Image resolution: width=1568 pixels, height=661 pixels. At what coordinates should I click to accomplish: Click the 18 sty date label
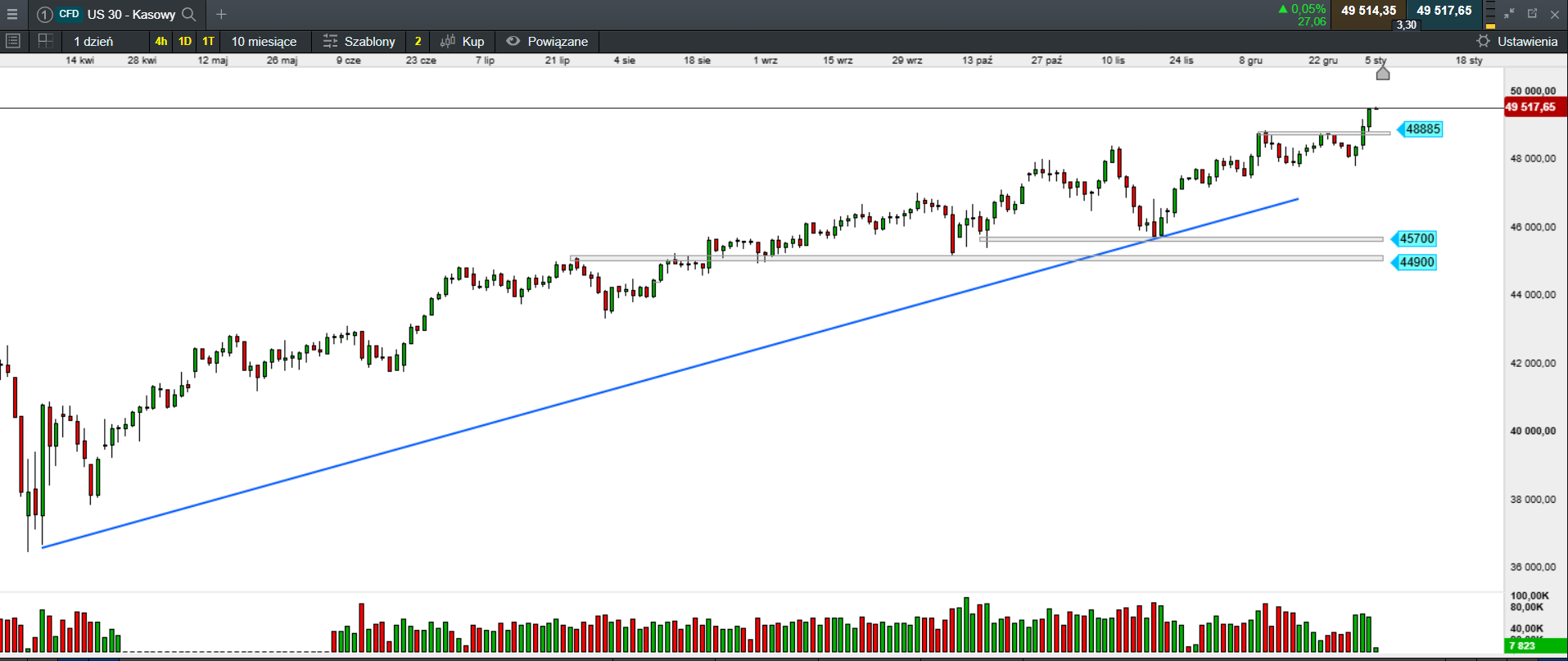(1469, 60)
